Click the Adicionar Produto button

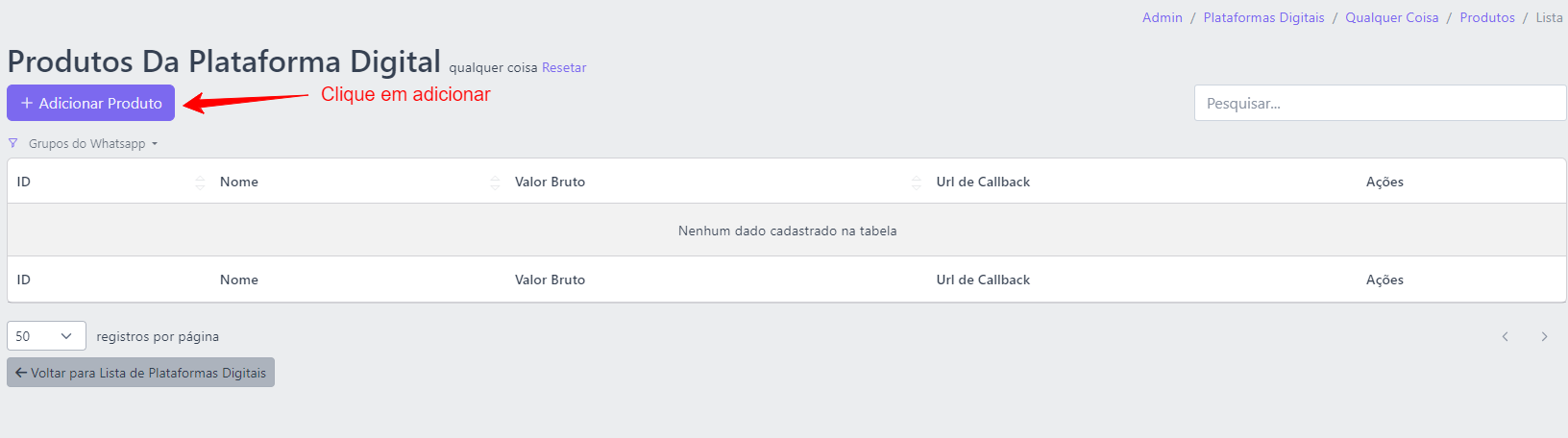coord(90,103)
